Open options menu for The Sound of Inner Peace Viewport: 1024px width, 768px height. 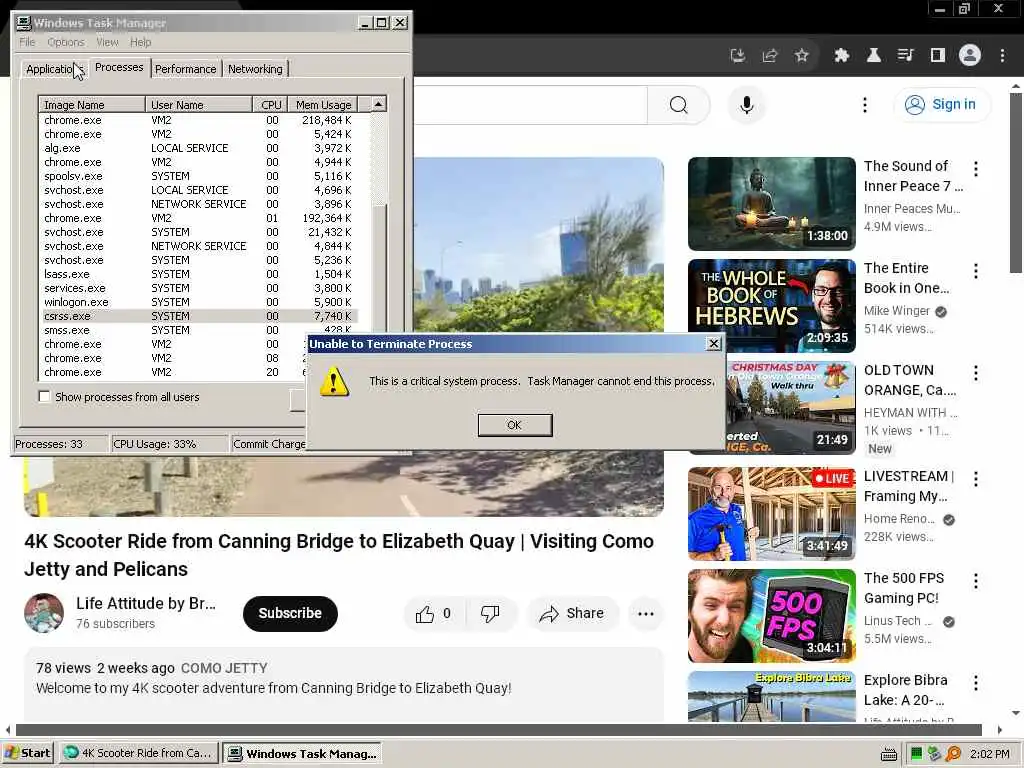click(x=976, y=169)
